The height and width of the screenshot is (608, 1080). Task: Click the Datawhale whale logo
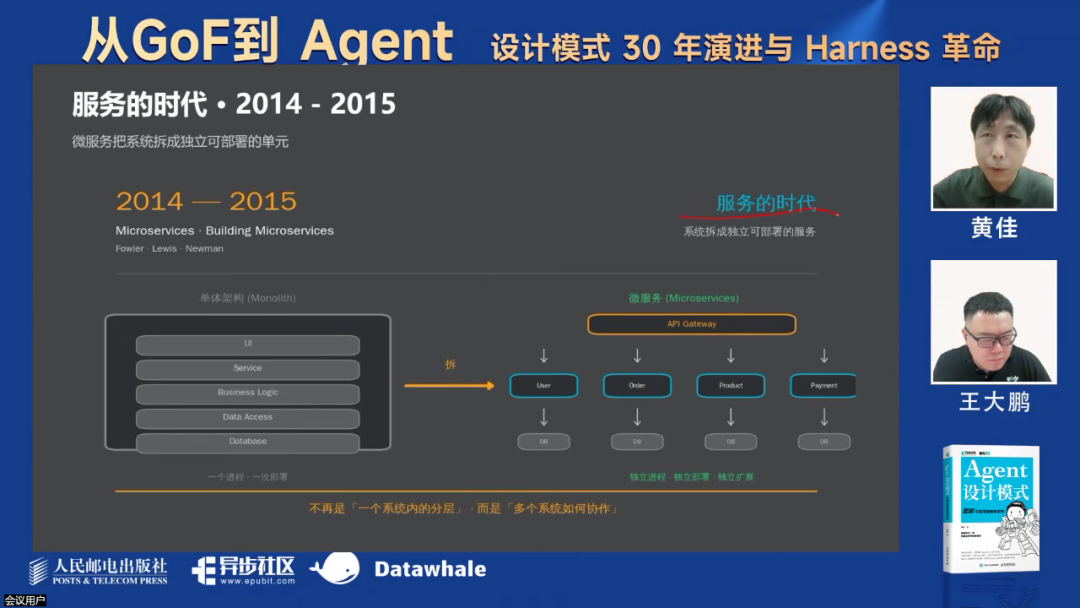pyautogui.click(x=334, y=568)
